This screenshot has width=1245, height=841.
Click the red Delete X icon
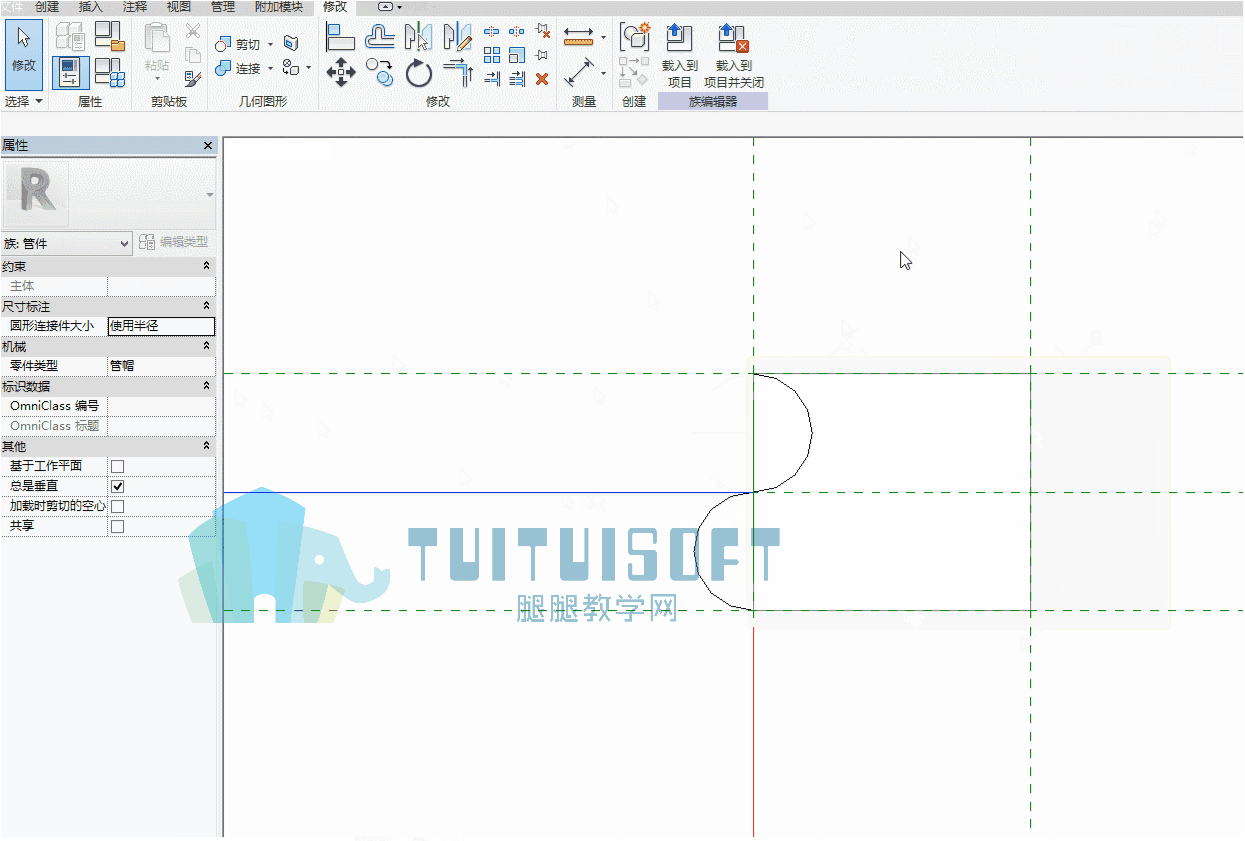542,79
